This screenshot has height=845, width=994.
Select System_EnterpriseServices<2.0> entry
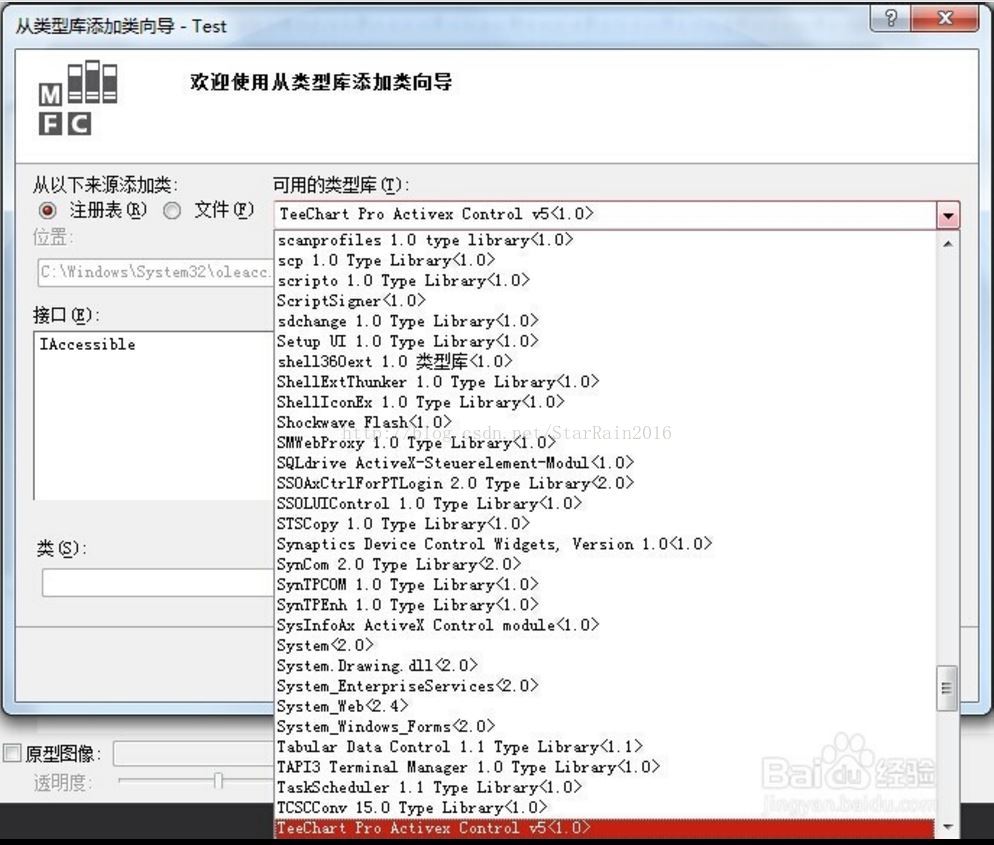pos(605,686)
